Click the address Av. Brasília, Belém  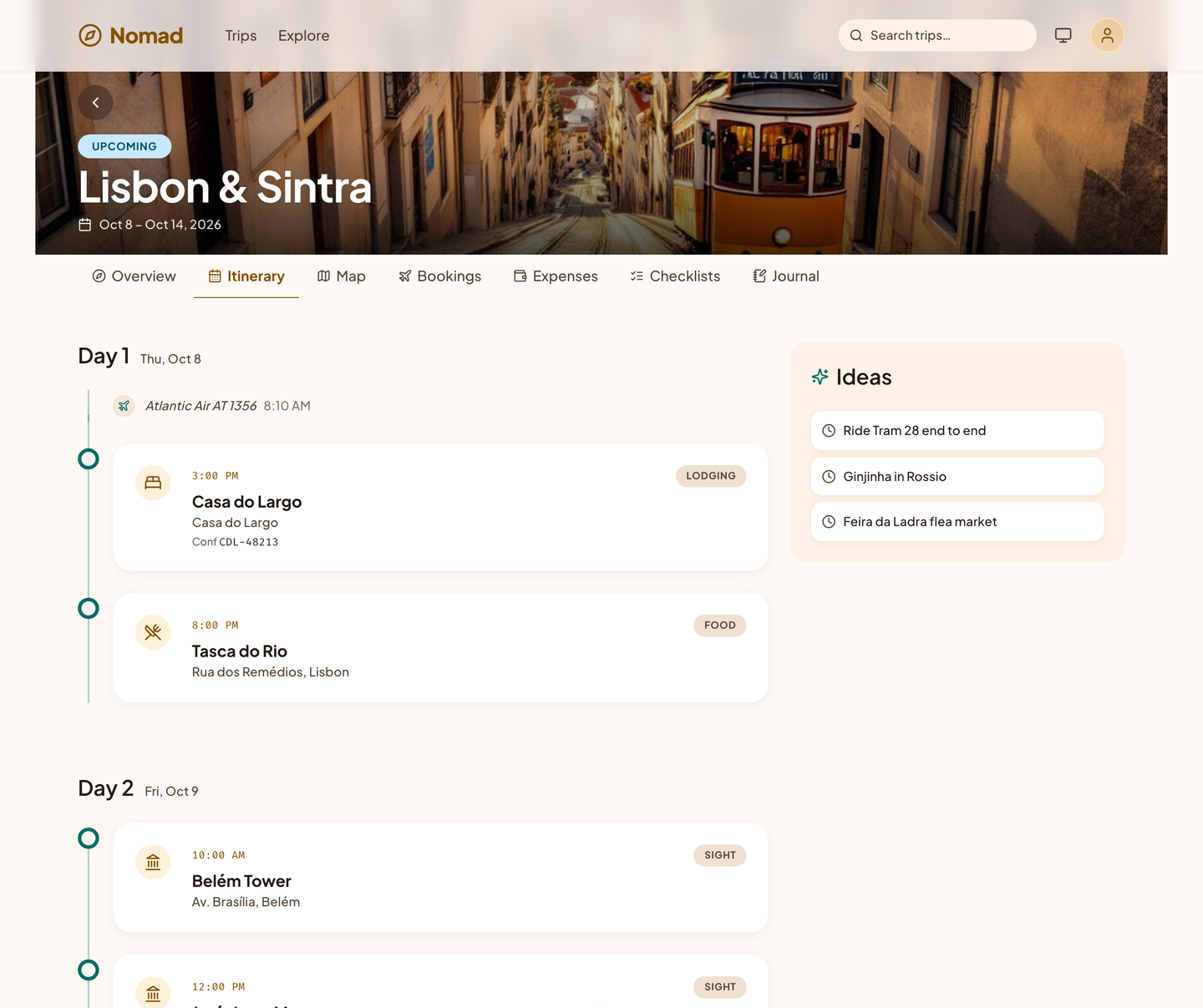[246, 902]
